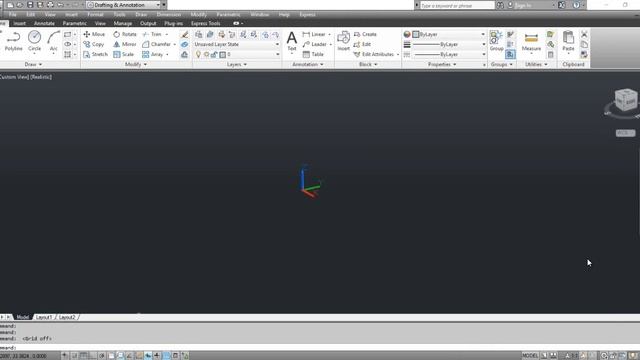The height and width of the screenshot is (360, 640).
Task: Click the Trim tool
Action: [152, 34]
